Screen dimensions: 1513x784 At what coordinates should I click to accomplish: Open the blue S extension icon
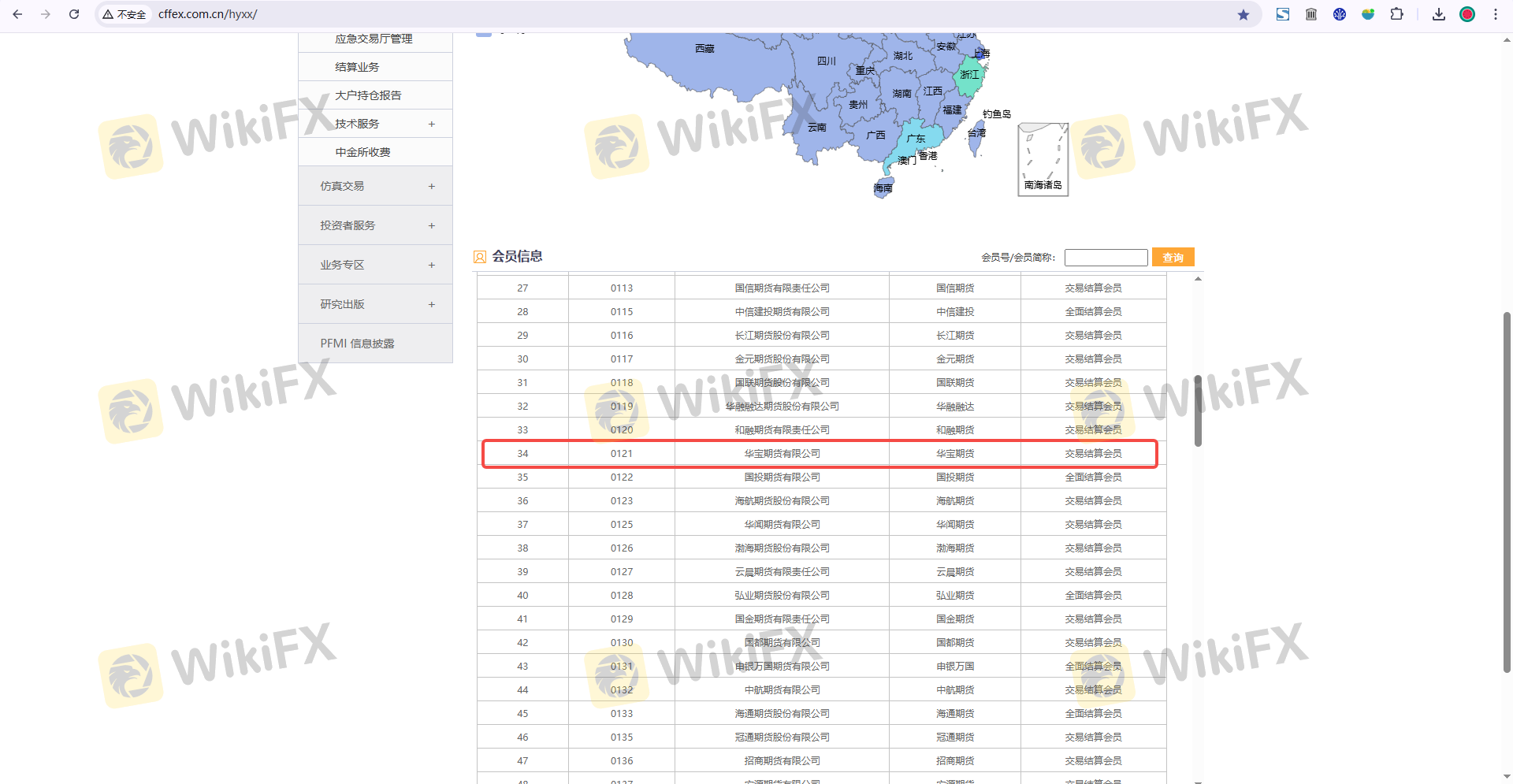1283,14
